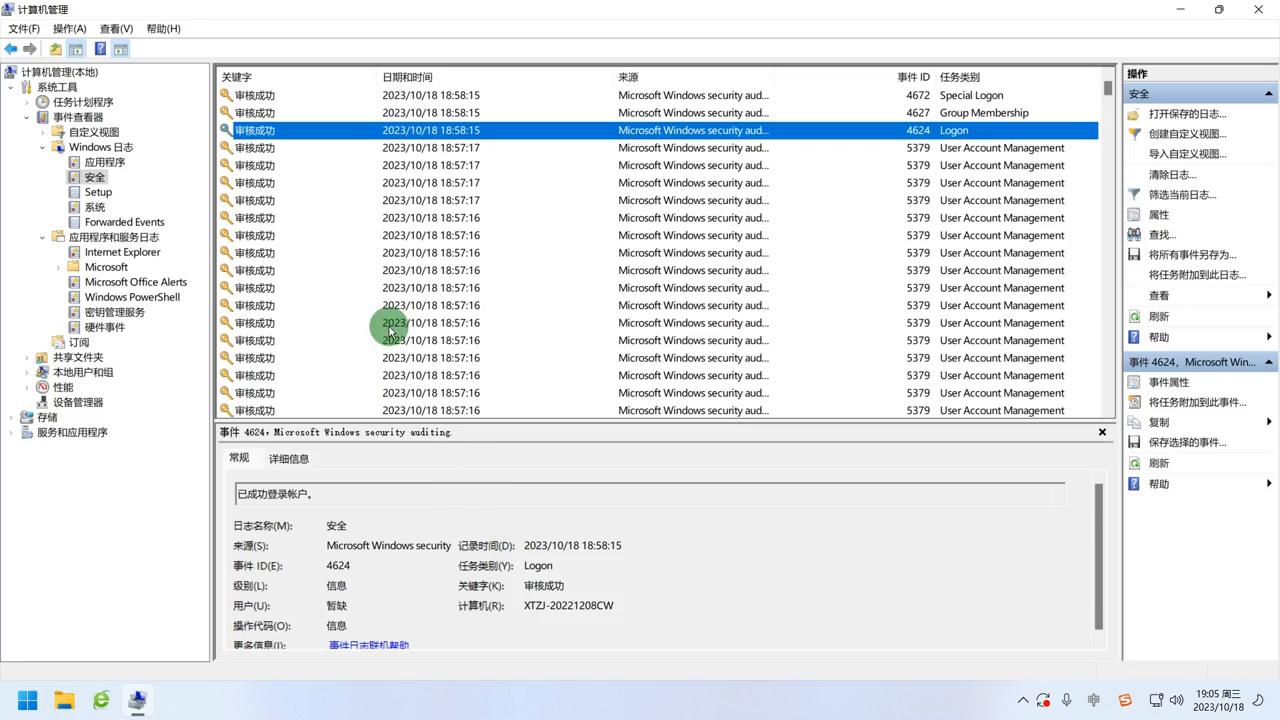The height and width of the screenshot is (720, 1280).
Task: Open 事件属性 with its icon
Action: click(1136, 381)
